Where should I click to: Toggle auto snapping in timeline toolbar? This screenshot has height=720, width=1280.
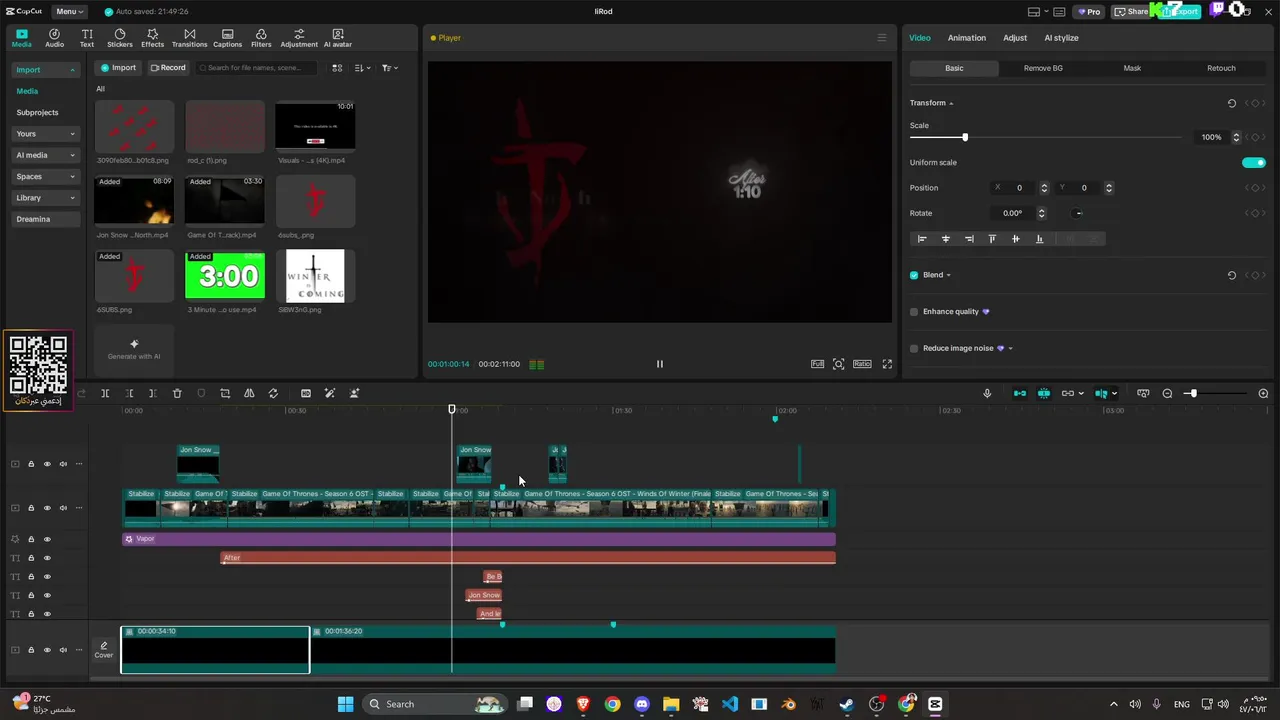click(x=1044, y=393)
